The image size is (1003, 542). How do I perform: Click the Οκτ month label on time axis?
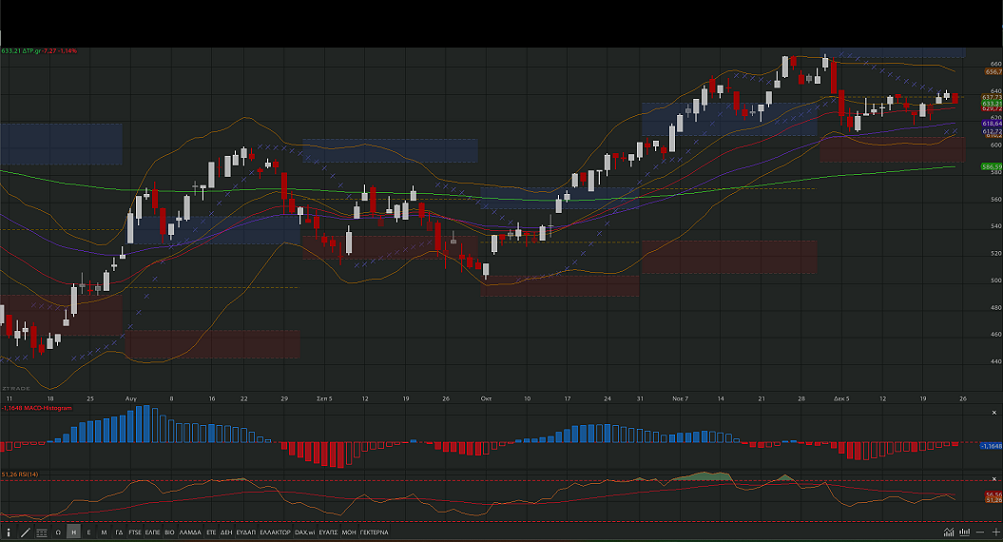coord(486,399)
